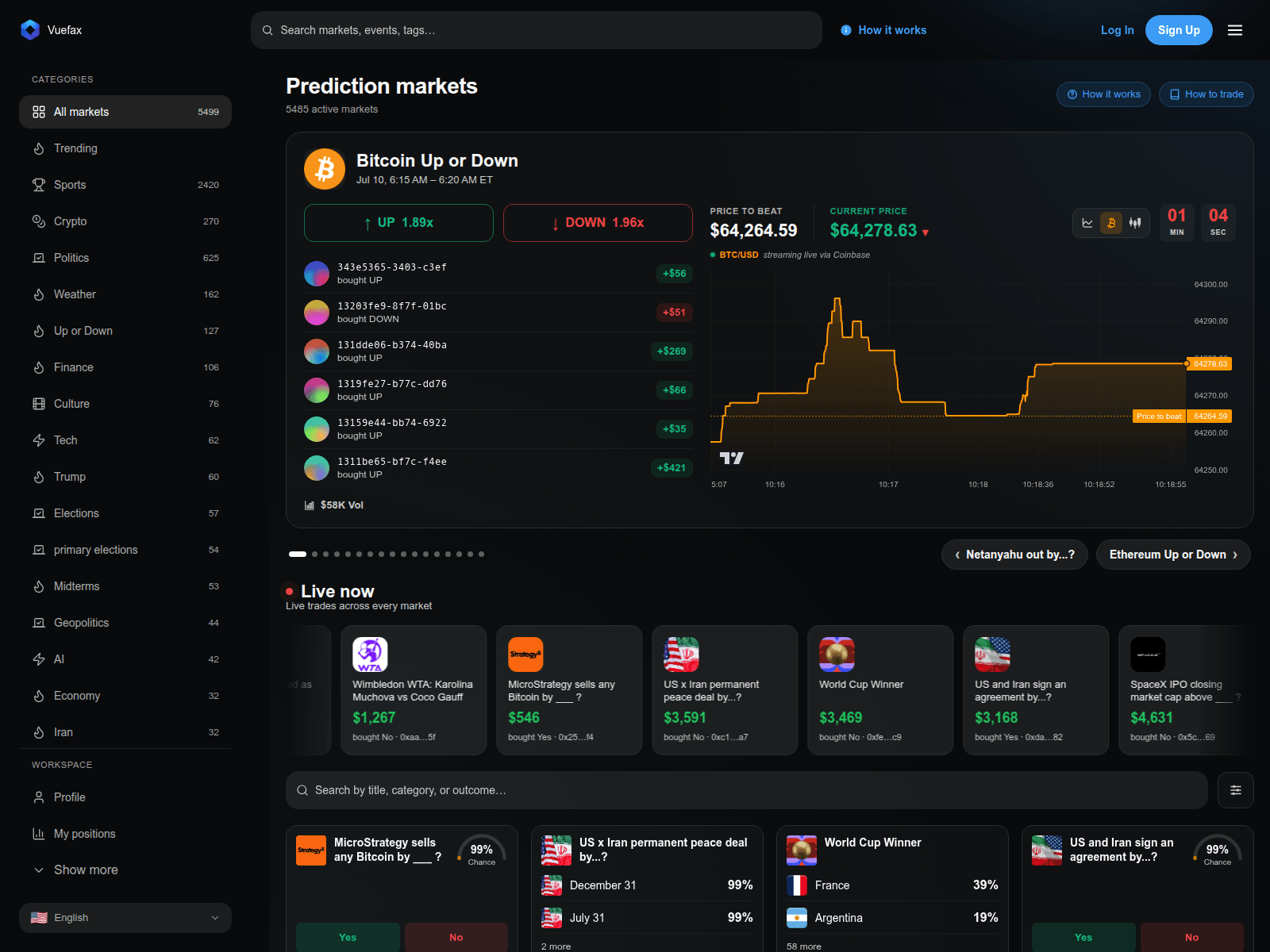Open filter settings icon beside search
The image size is (1270, 952).
point(1236,790)
